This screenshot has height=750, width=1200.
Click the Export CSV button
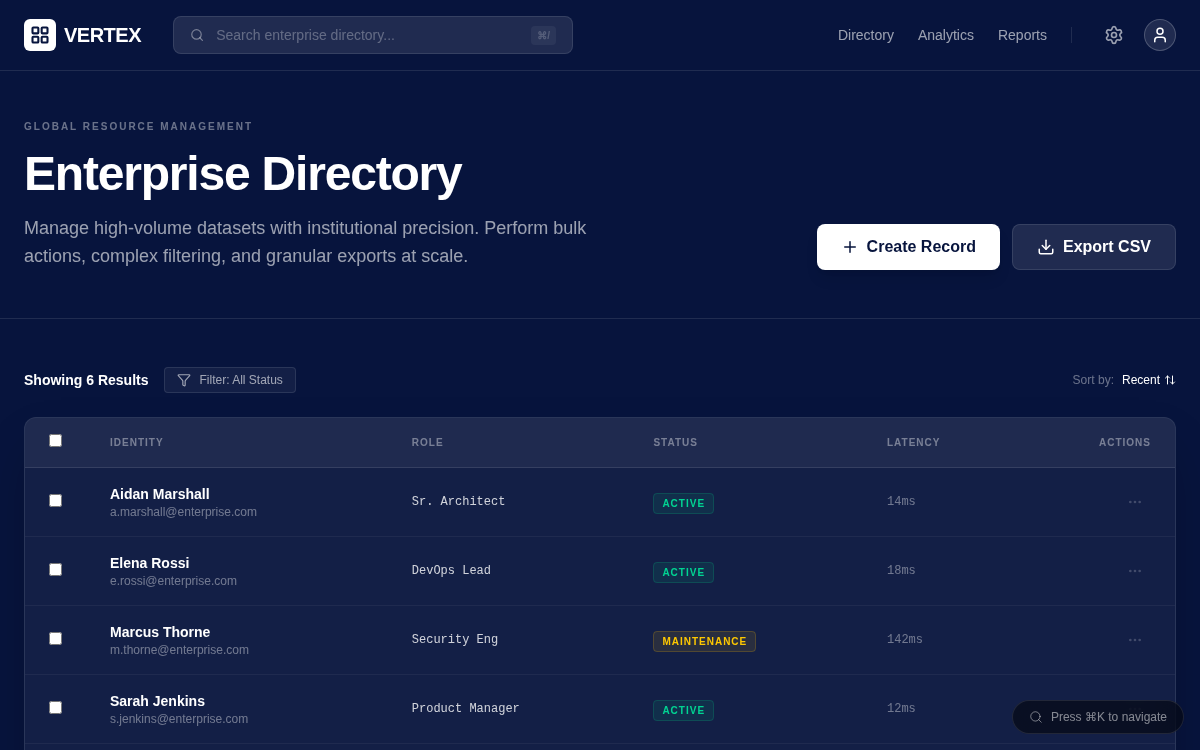tap(1094, 247)
